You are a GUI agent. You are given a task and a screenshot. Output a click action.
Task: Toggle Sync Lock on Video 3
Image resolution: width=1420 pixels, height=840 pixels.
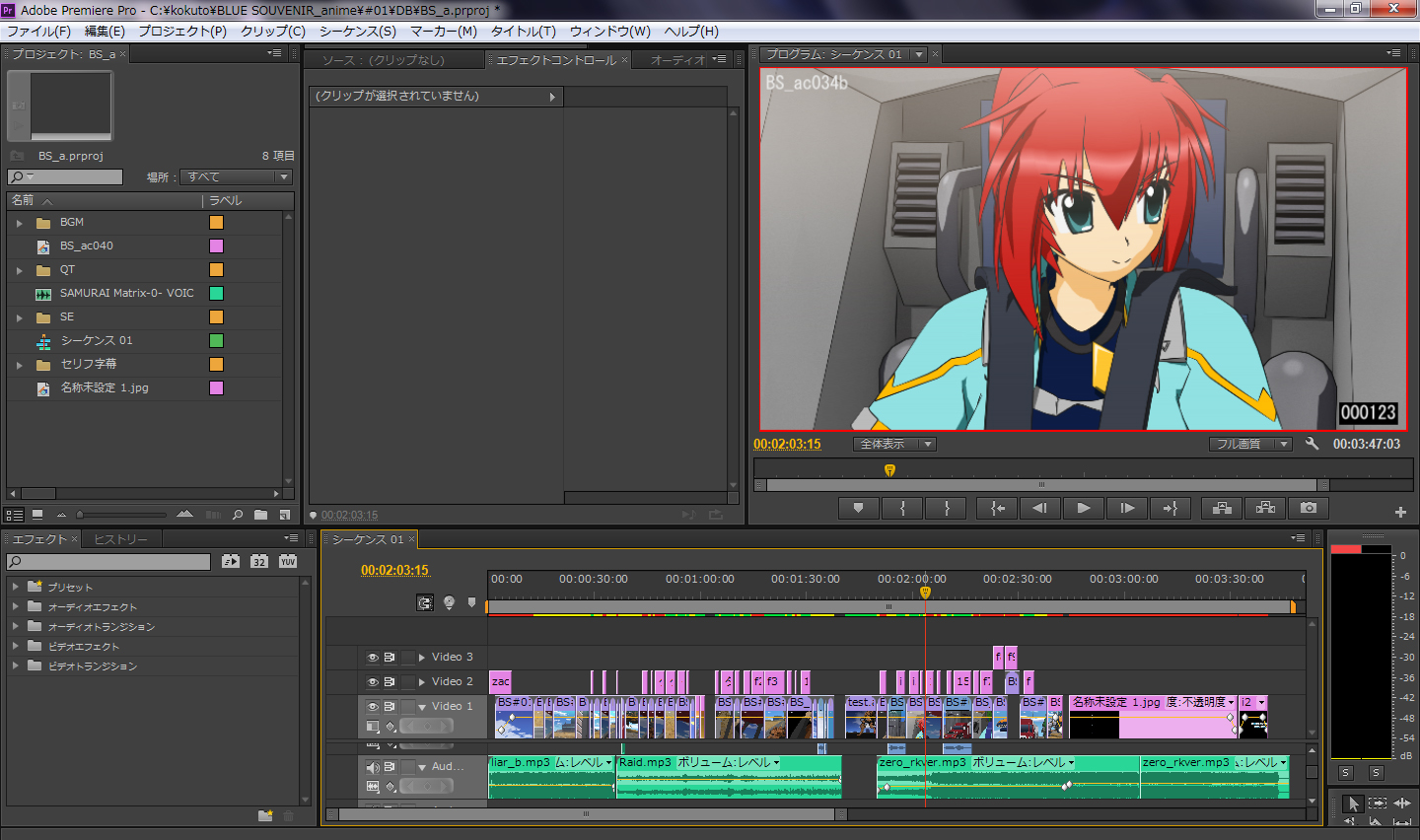pos(390,657)
